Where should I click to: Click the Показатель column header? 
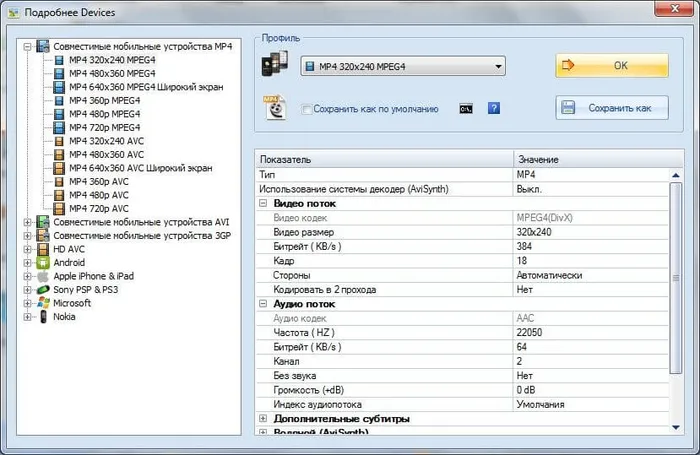click(384, 159)
